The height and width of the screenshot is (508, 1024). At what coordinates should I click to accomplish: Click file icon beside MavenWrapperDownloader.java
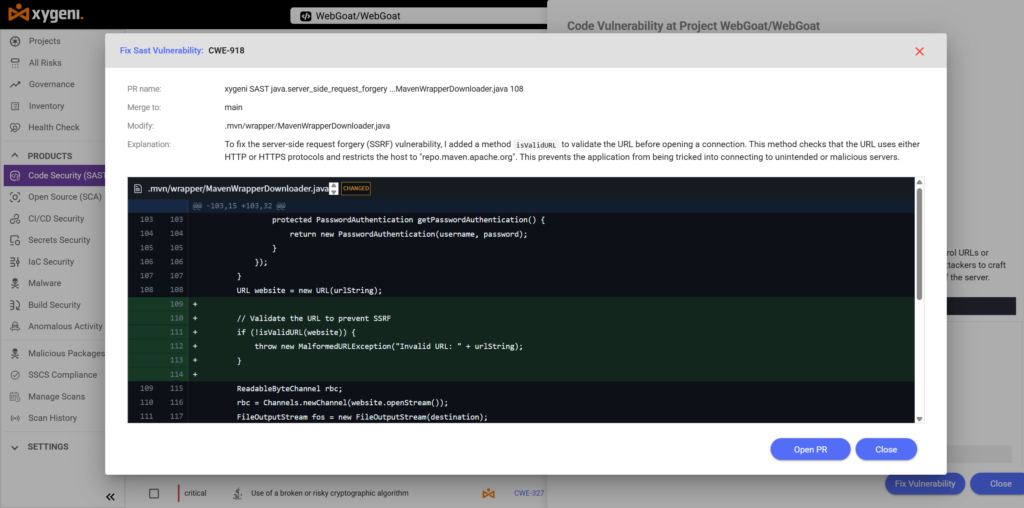[138, 189]
